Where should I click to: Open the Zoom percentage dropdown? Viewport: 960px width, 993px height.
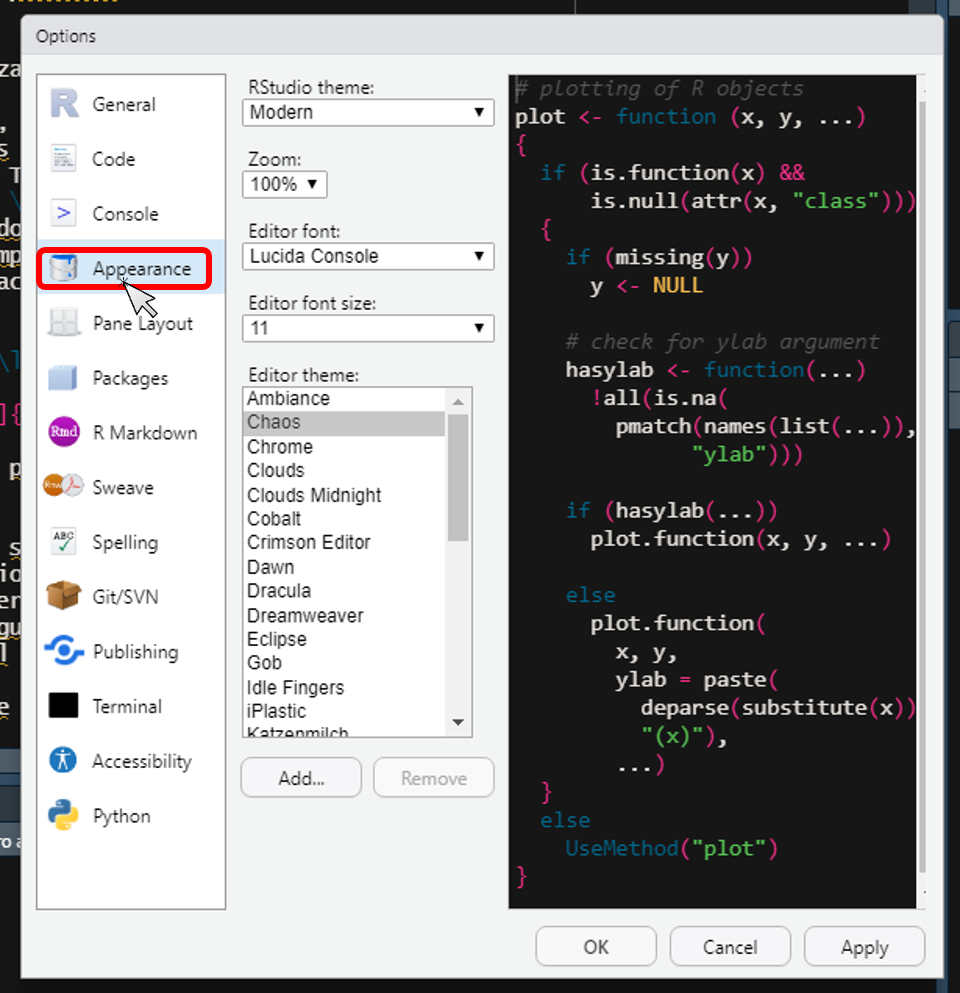pyautogui.click(x=284, y=184)
